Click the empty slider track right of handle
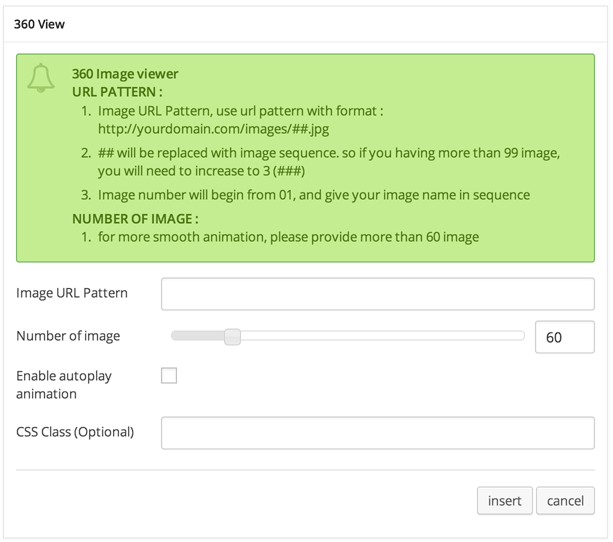The height and width of the screenshot is (542, 613). pos(380,337)
